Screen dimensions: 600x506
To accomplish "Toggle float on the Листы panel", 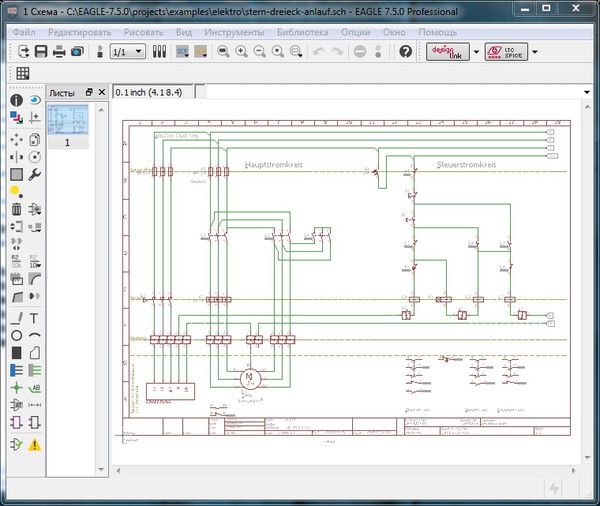I will coord(89,91).
